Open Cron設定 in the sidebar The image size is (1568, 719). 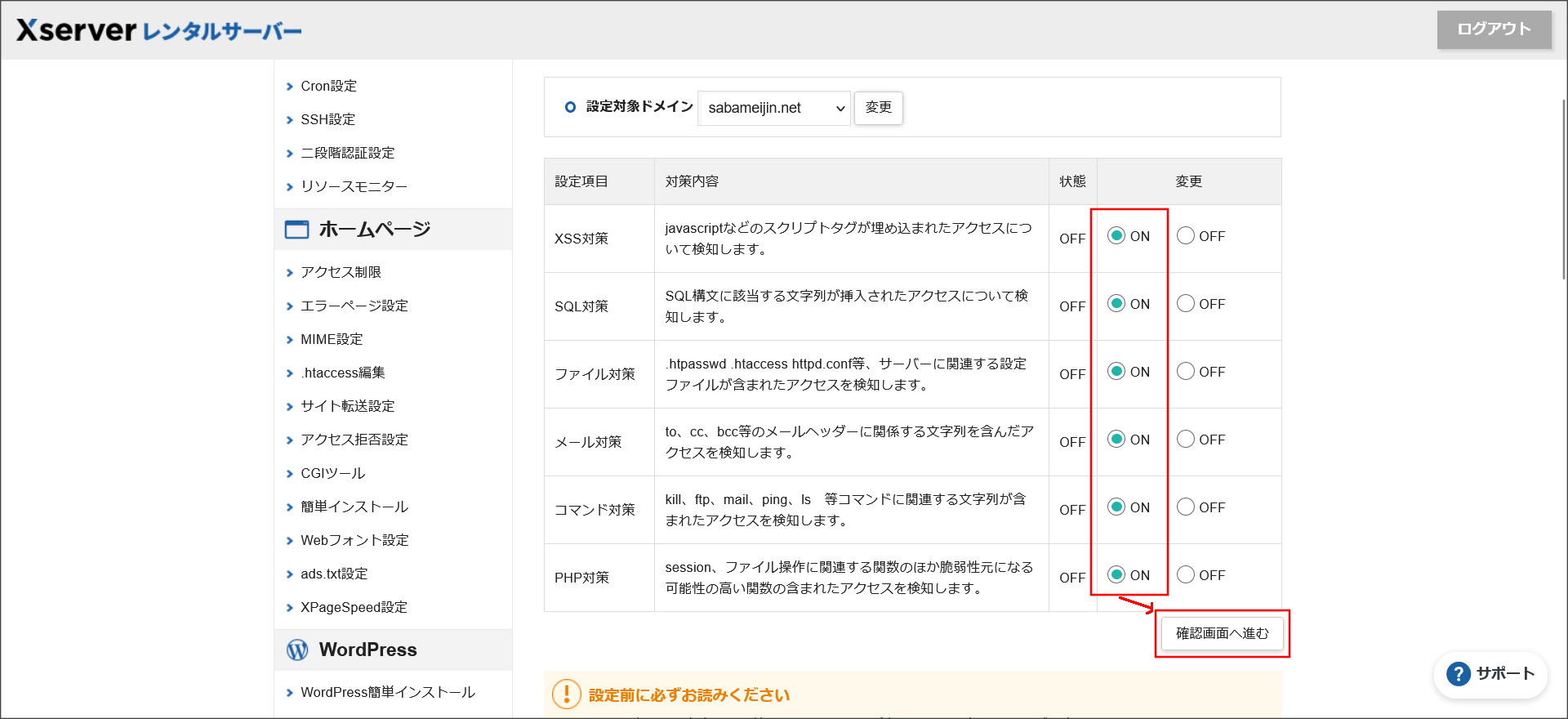[x=328, y=86]
